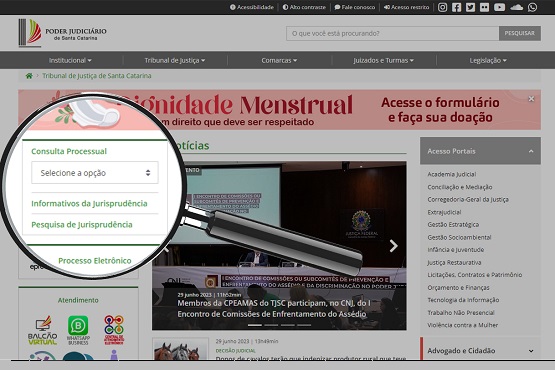The image size is (555, 370).
Task: Click the home breadcrumb icon
Action: pyautogui.click(x=29, y=76)
